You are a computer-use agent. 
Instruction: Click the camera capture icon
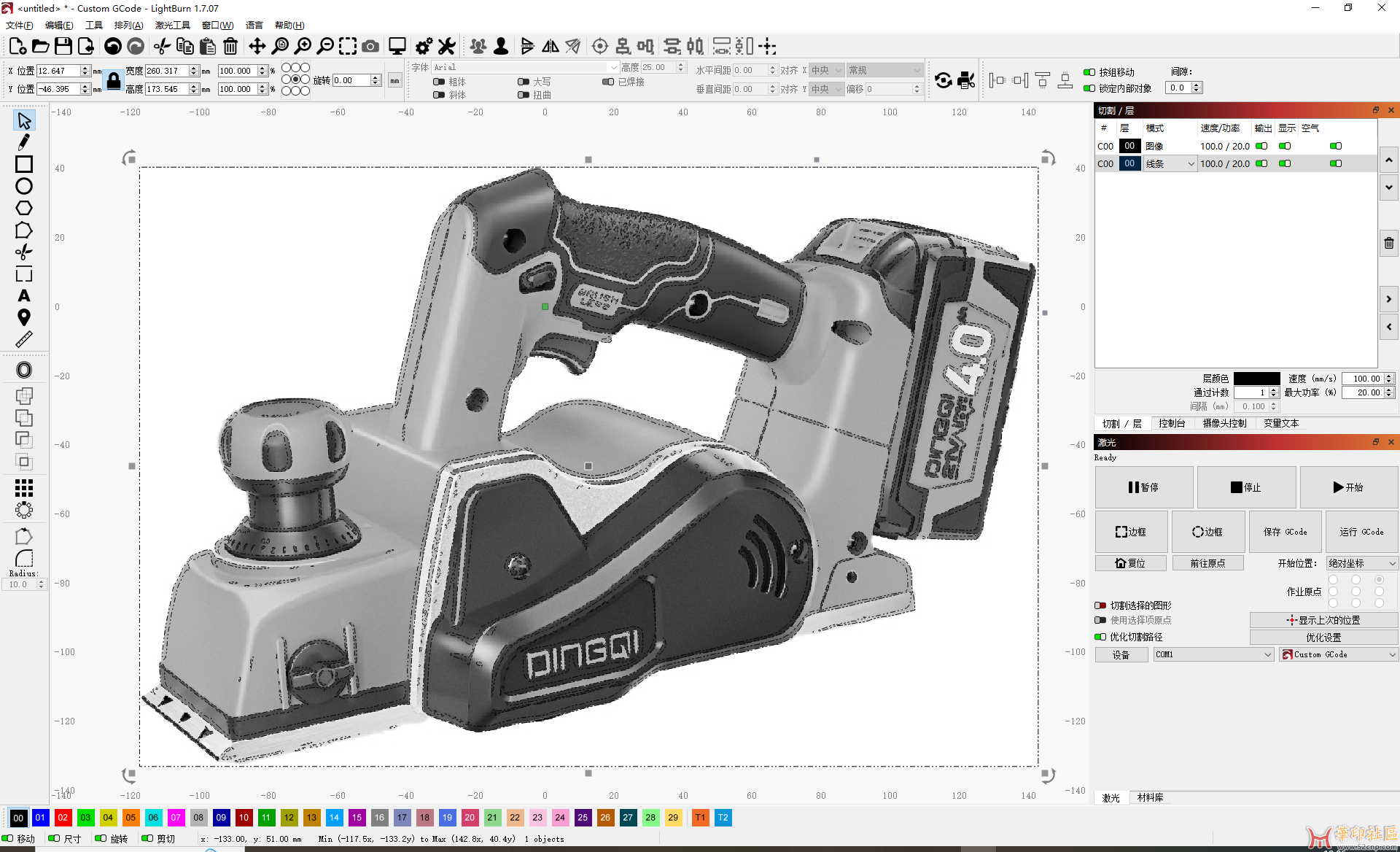tap(370, 47)
